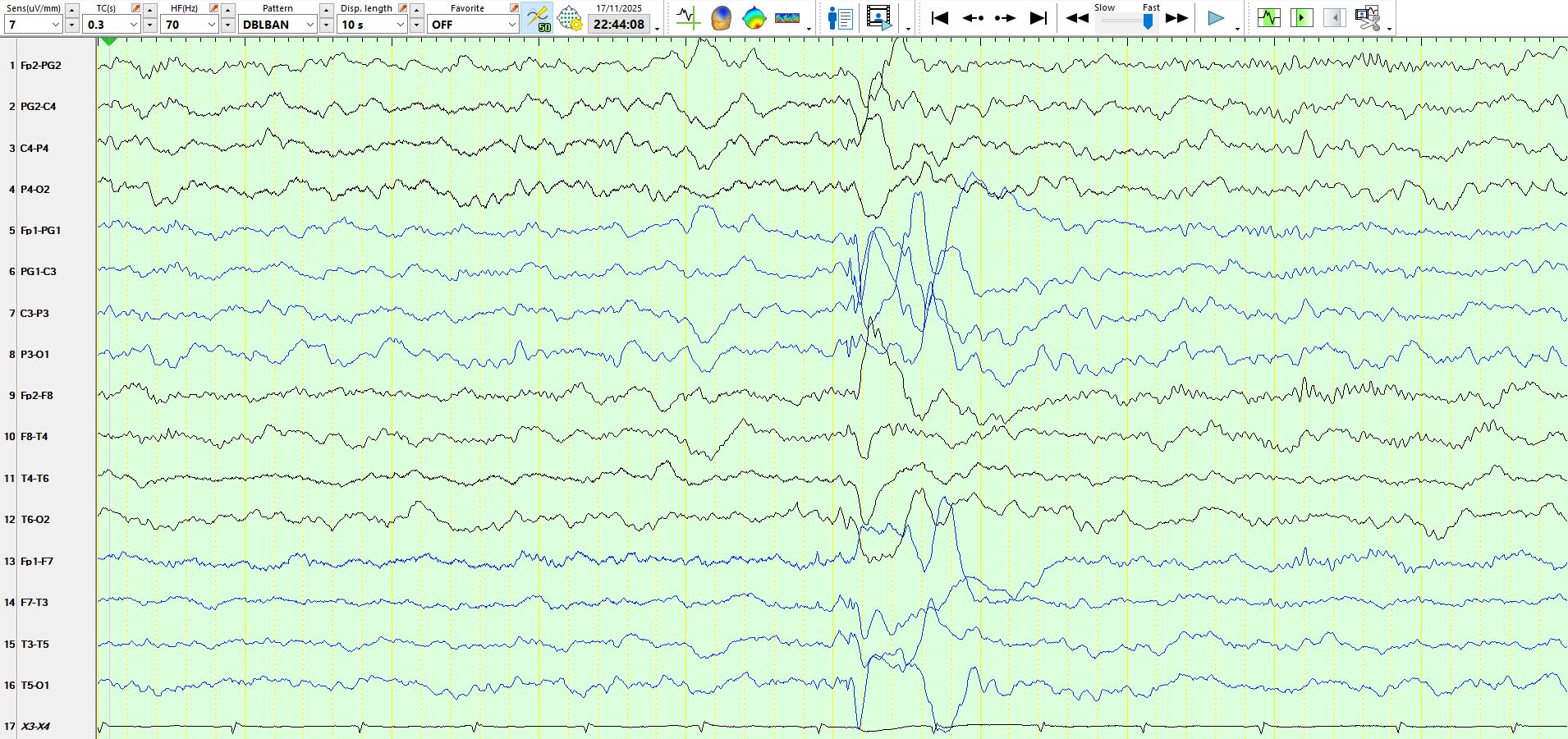Open the Sens(uV/mm) dropdown
The image size is (1568, 739).
(x=34, y=25)
